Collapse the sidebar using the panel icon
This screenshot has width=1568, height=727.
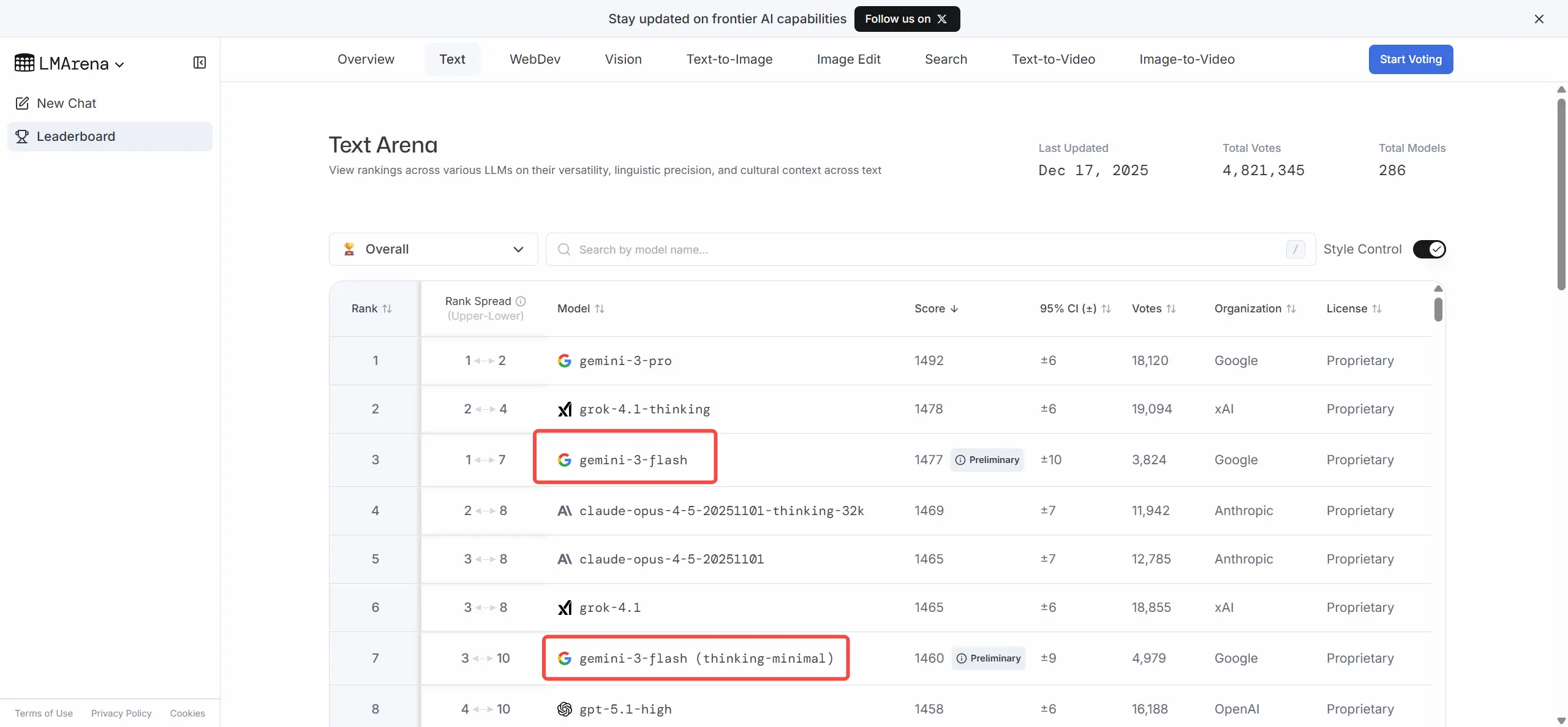pos(200,62)
